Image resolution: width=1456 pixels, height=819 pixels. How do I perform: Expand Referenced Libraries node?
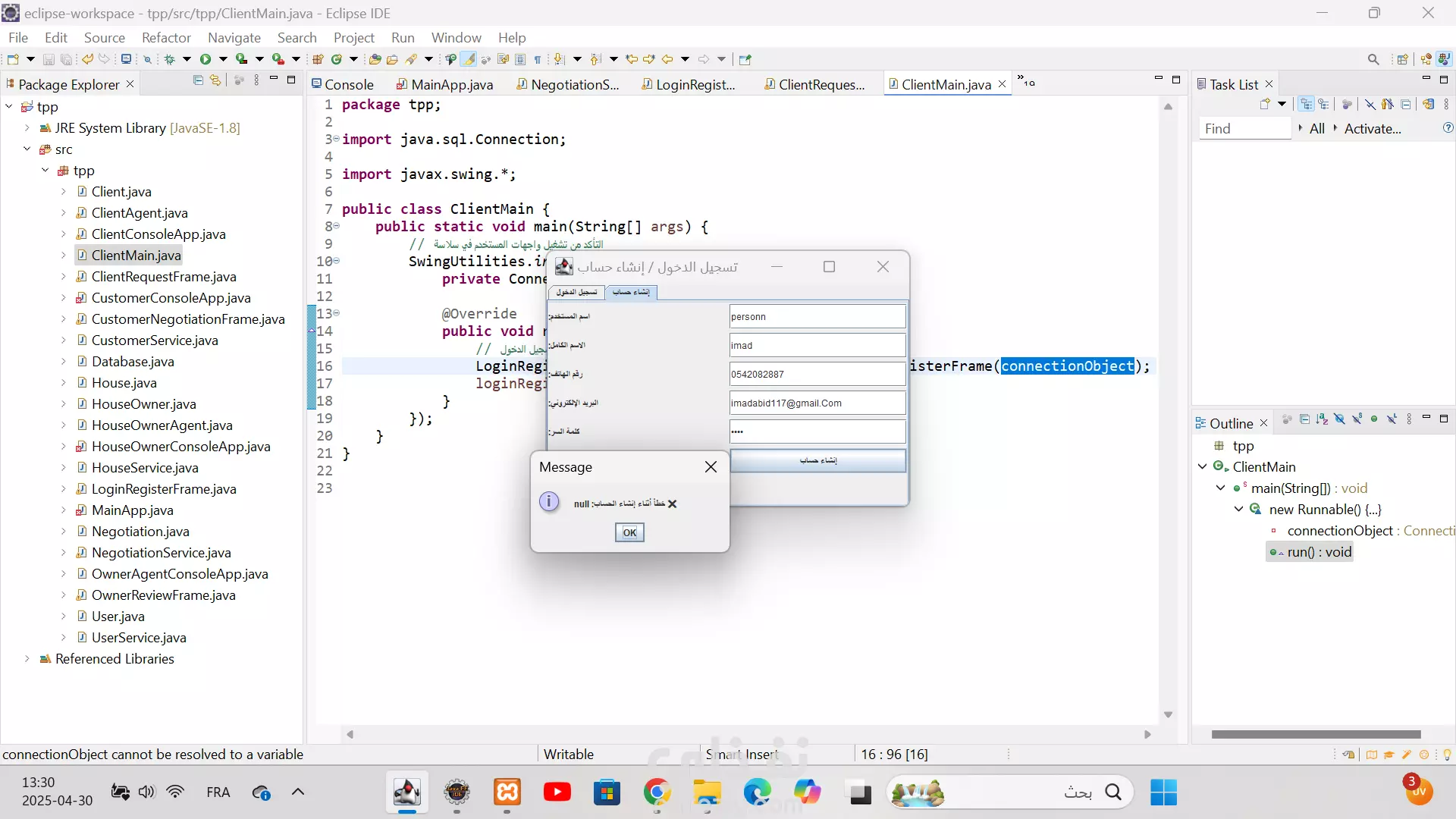[27, 659]
